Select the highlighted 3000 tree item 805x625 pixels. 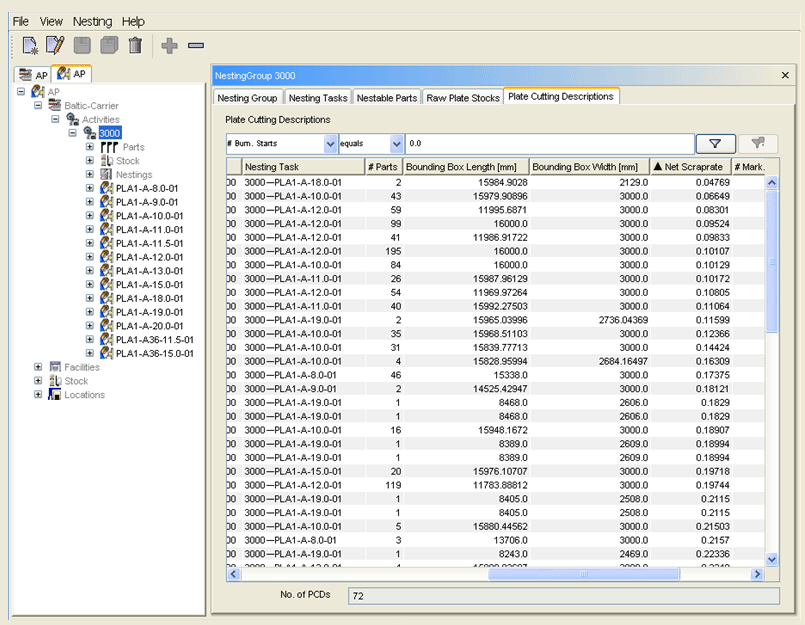110,133
